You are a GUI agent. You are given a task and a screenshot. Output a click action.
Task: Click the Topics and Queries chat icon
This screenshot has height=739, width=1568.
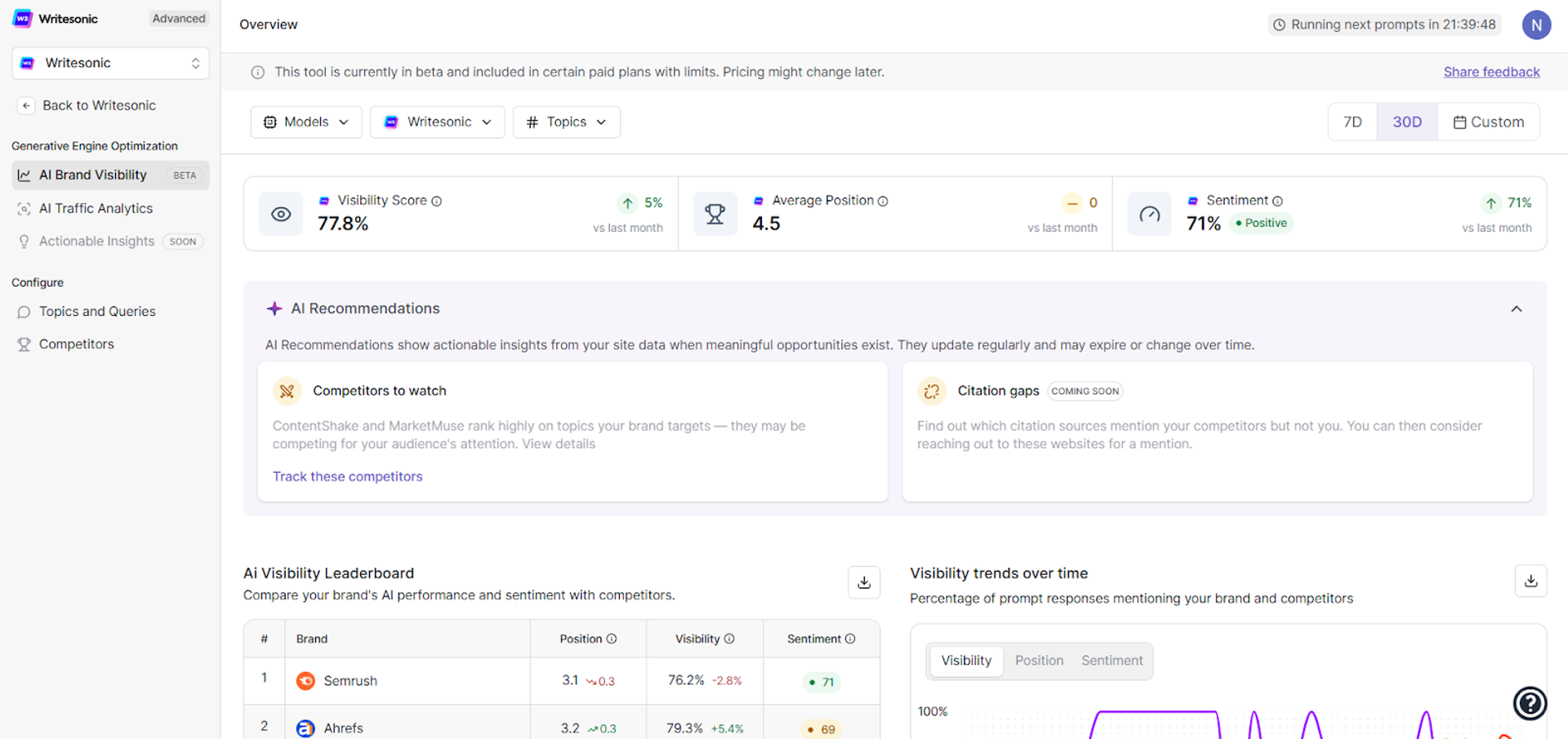point(24,311)
